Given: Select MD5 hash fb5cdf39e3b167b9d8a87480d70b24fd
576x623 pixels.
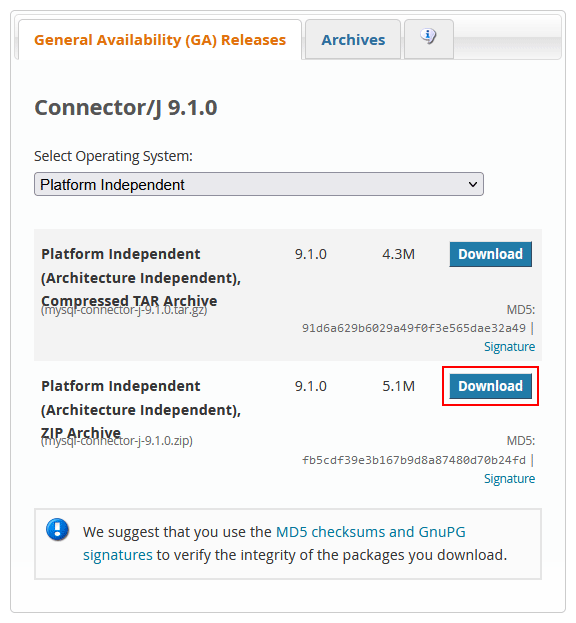Looking at the screenshot, I should (x=414, y=460).
